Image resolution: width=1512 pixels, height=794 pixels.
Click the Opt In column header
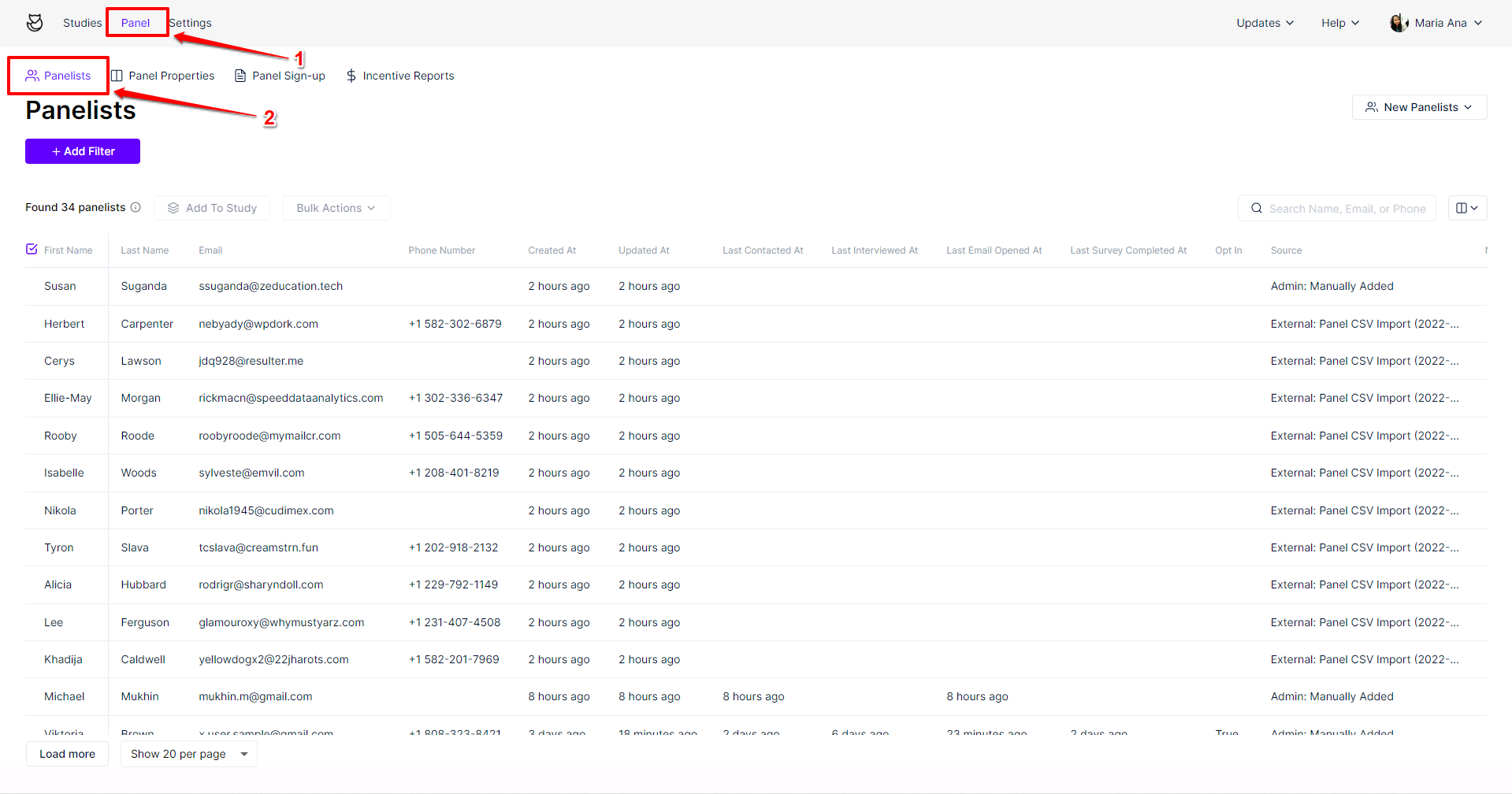1228,250
